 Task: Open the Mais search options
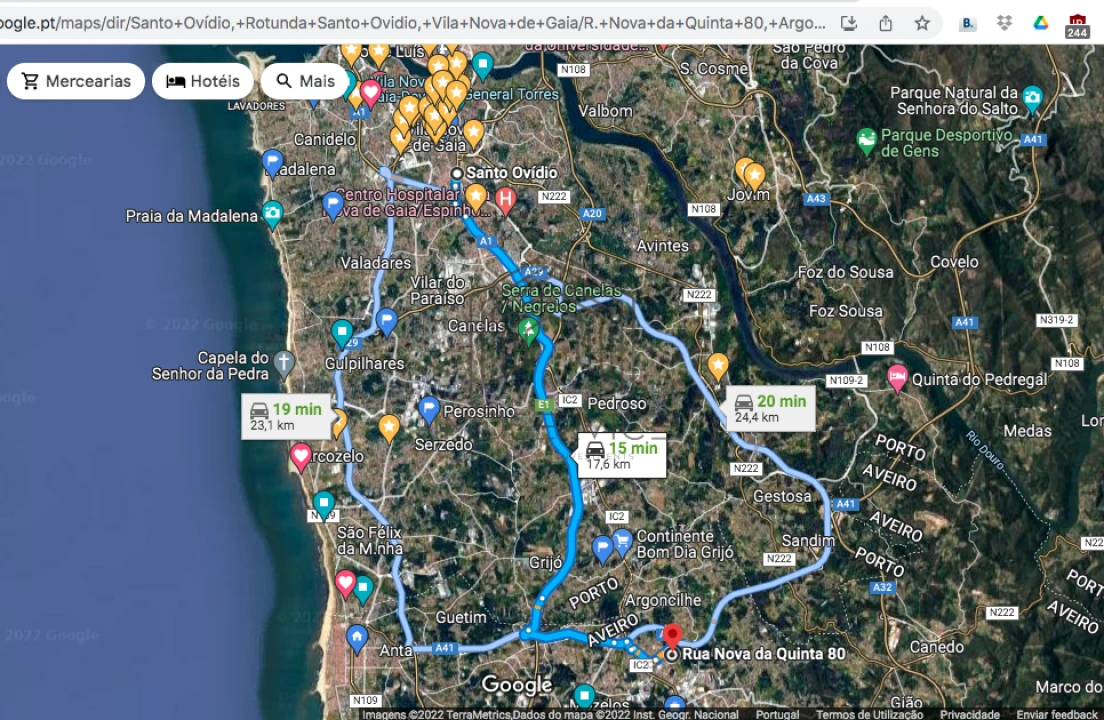click(305, 81)
